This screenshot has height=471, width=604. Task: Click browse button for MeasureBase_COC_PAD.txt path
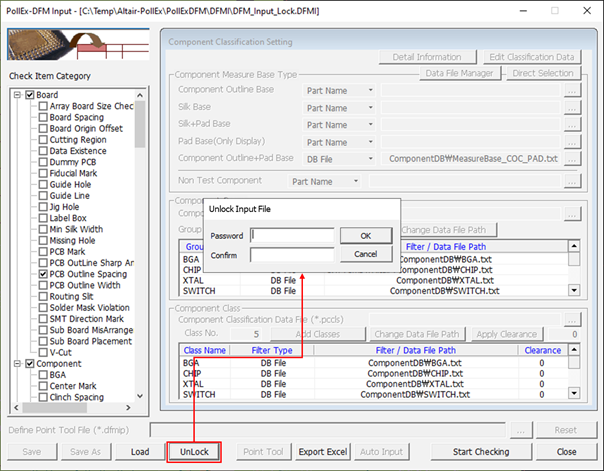(x=571, y=159)
